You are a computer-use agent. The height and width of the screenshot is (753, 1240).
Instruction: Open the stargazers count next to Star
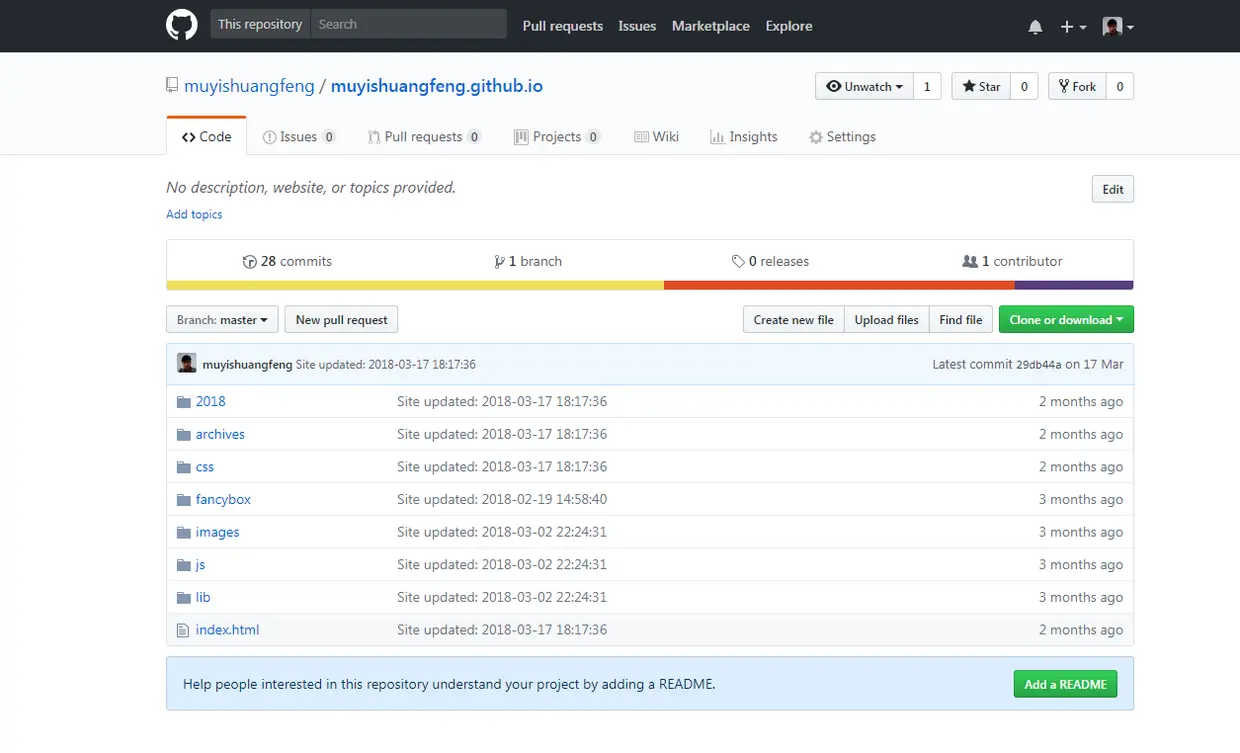pos(1024,87)
